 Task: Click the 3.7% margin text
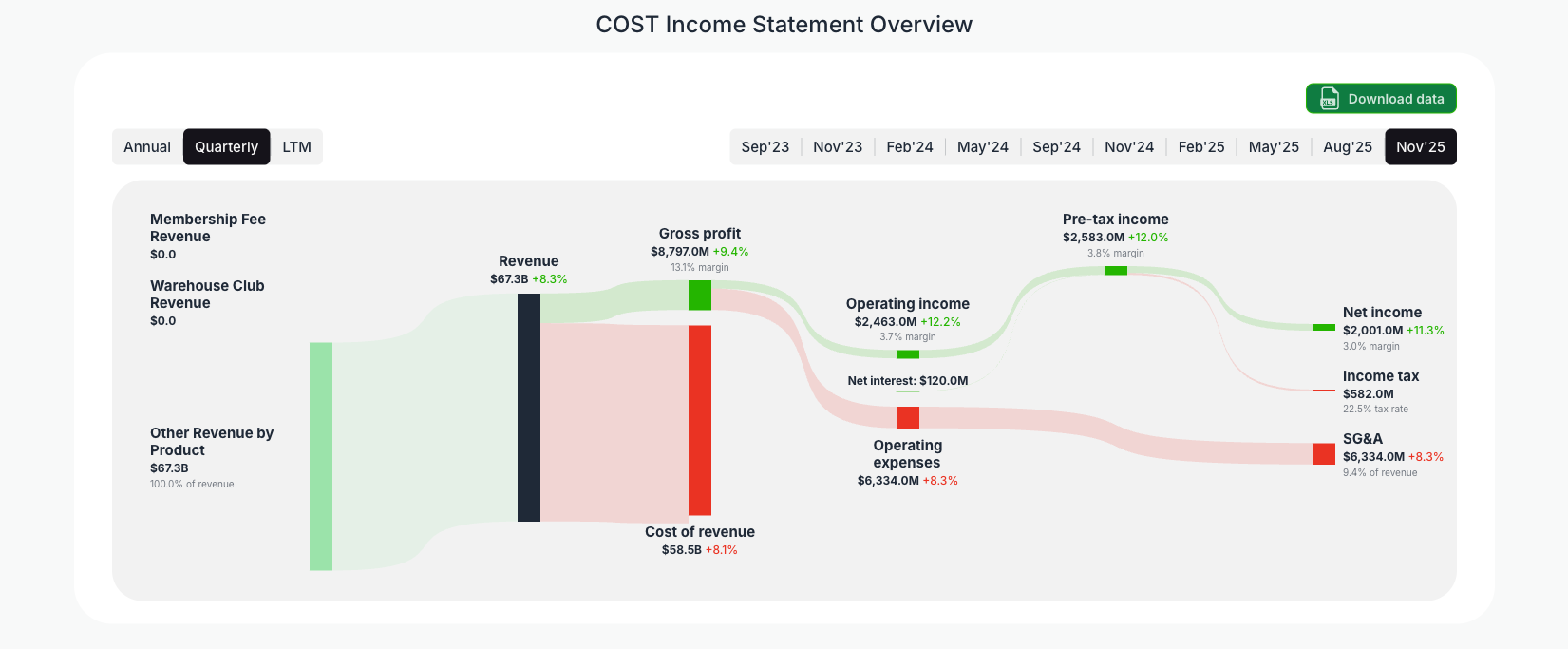(x=908, y=337)
